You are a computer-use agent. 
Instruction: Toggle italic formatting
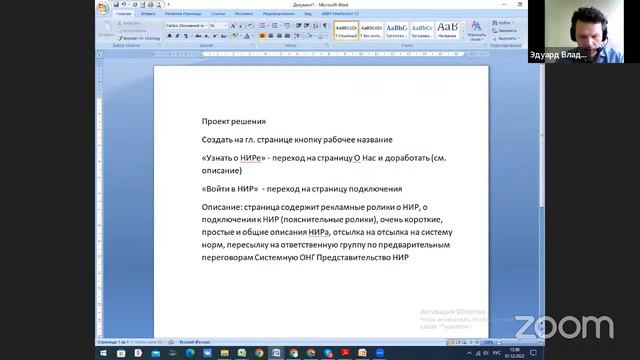[x=178, y=36]
